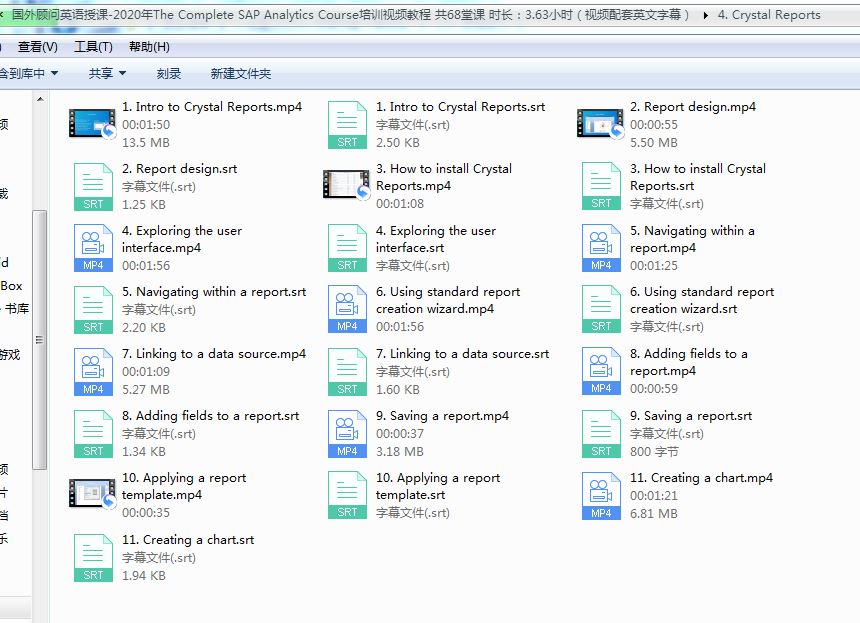Screen dimensions: 860x623
Task: Select MP4 icon of 5. Navigating within a report.mp4
Action: (x=601, y=248)
